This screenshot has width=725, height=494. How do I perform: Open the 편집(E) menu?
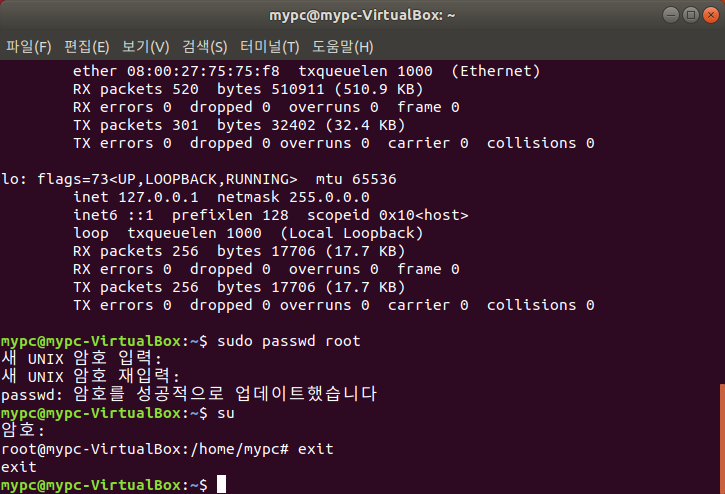tap(86, 47)
